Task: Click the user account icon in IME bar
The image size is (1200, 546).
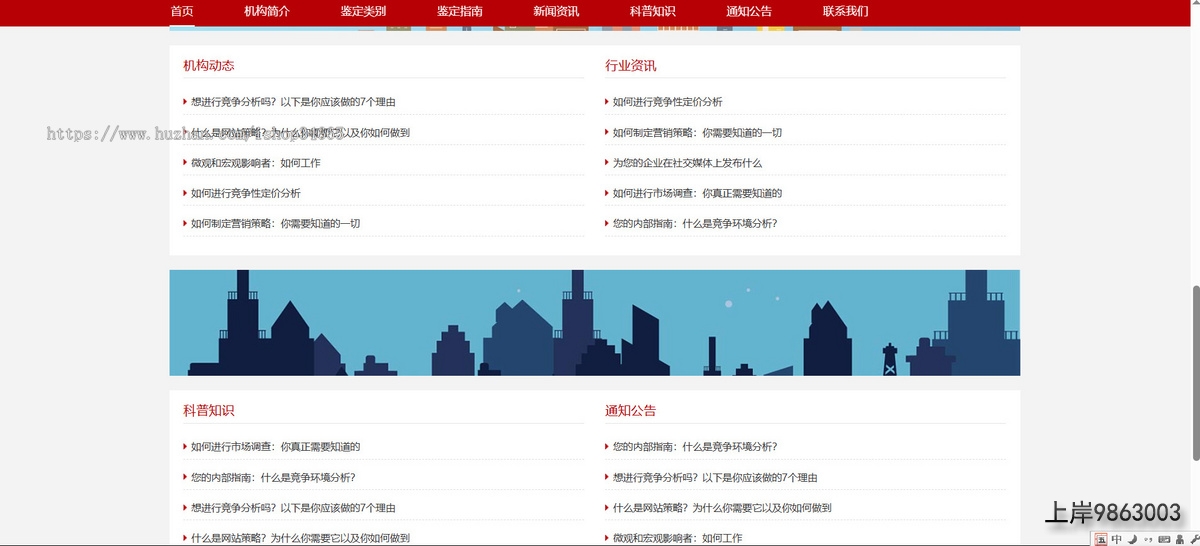Action: click(1180, 539)
